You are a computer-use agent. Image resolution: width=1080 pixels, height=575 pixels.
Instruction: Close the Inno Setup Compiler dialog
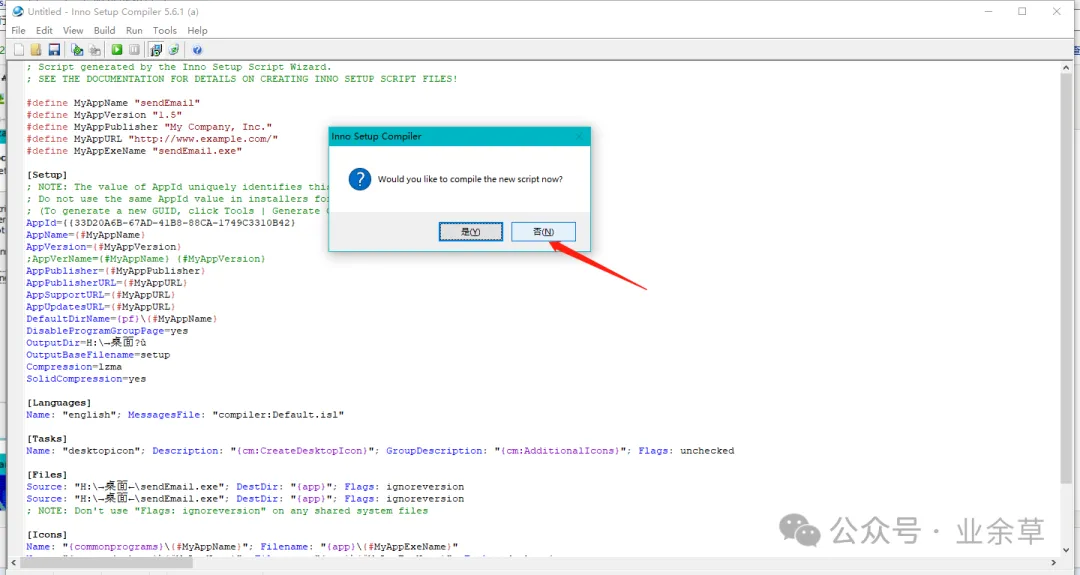coord(579,136)
